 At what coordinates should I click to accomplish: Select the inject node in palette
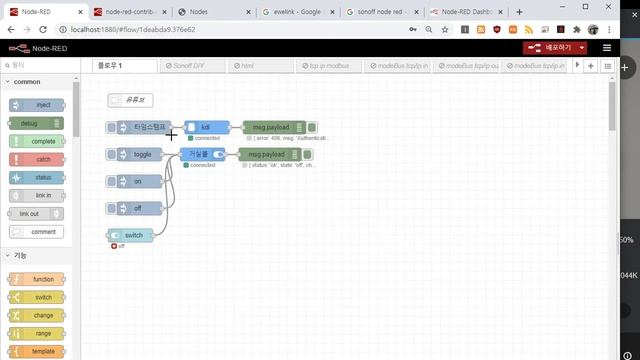click(37, 105)
